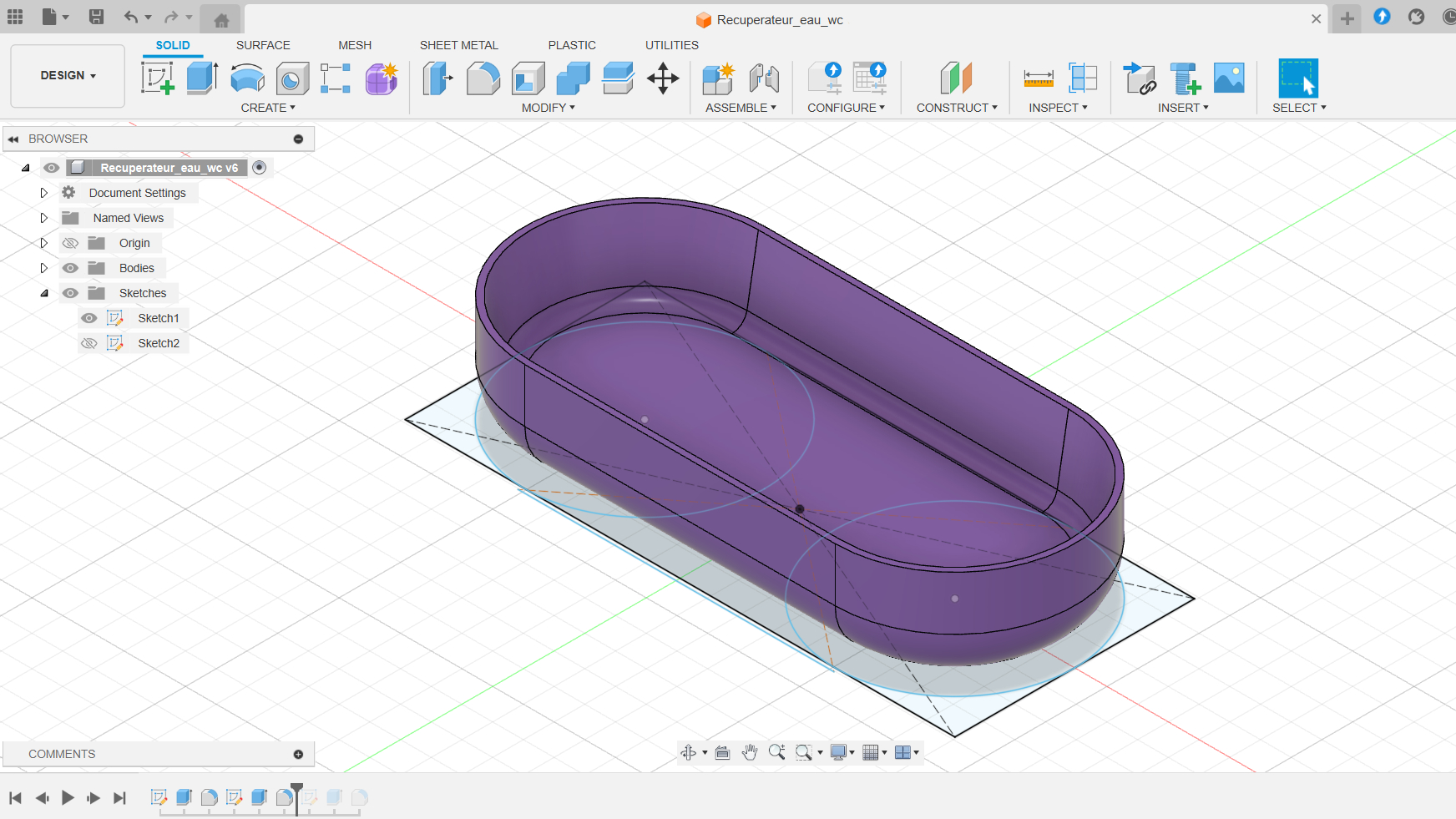1456x819 pixels.
Task: Expand Document Settings node
Action: 44,193
